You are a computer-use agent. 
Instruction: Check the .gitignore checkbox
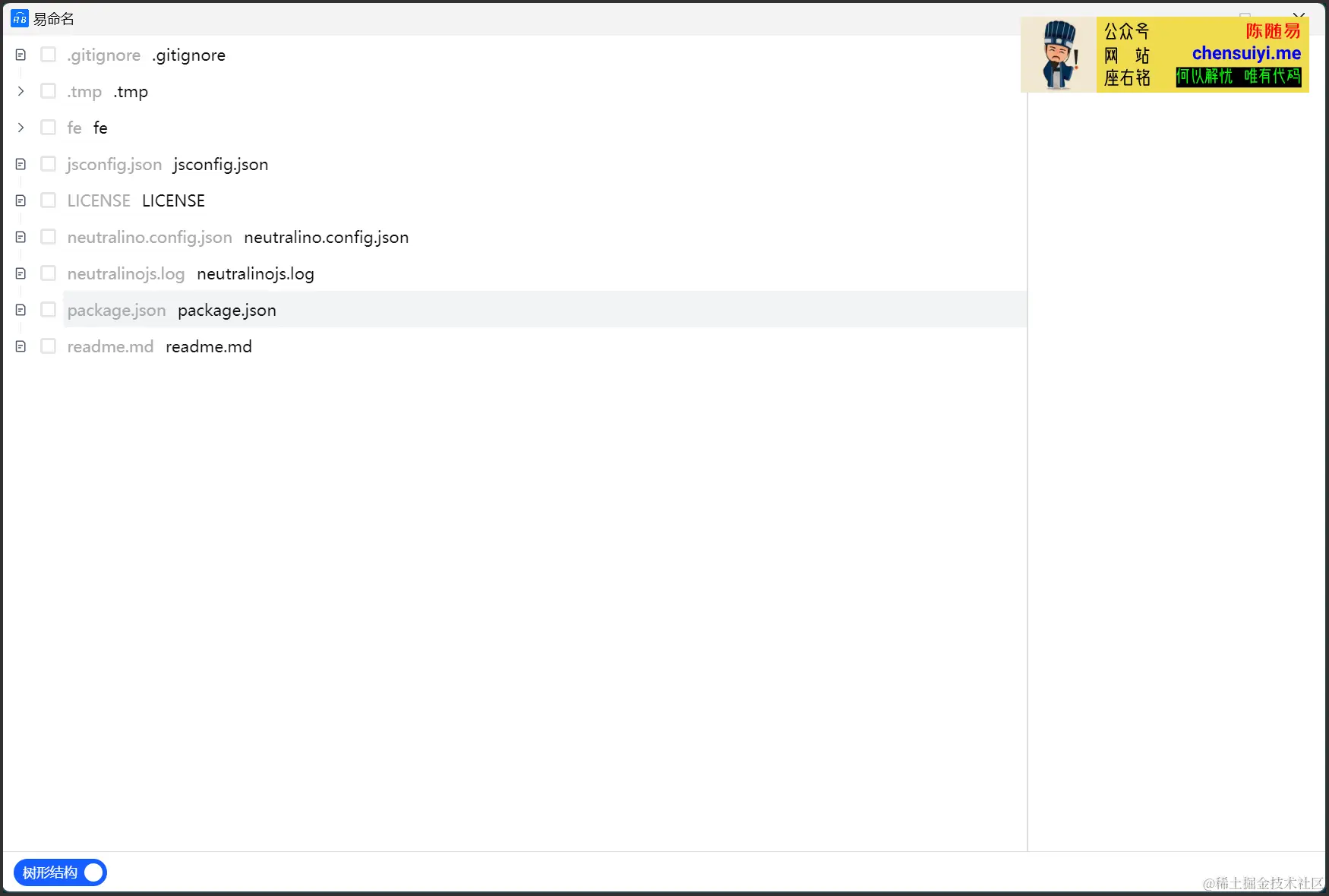point(48,55)
